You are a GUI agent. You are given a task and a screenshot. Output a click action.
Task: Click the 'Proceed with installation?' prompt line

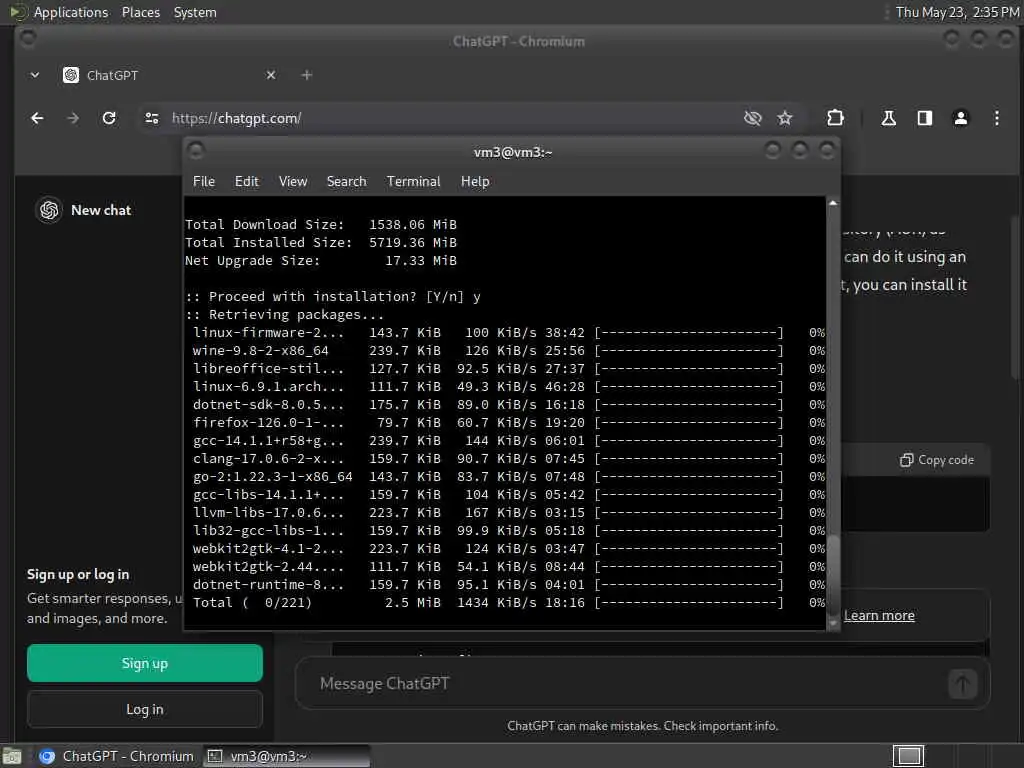[x=332, y=296]
